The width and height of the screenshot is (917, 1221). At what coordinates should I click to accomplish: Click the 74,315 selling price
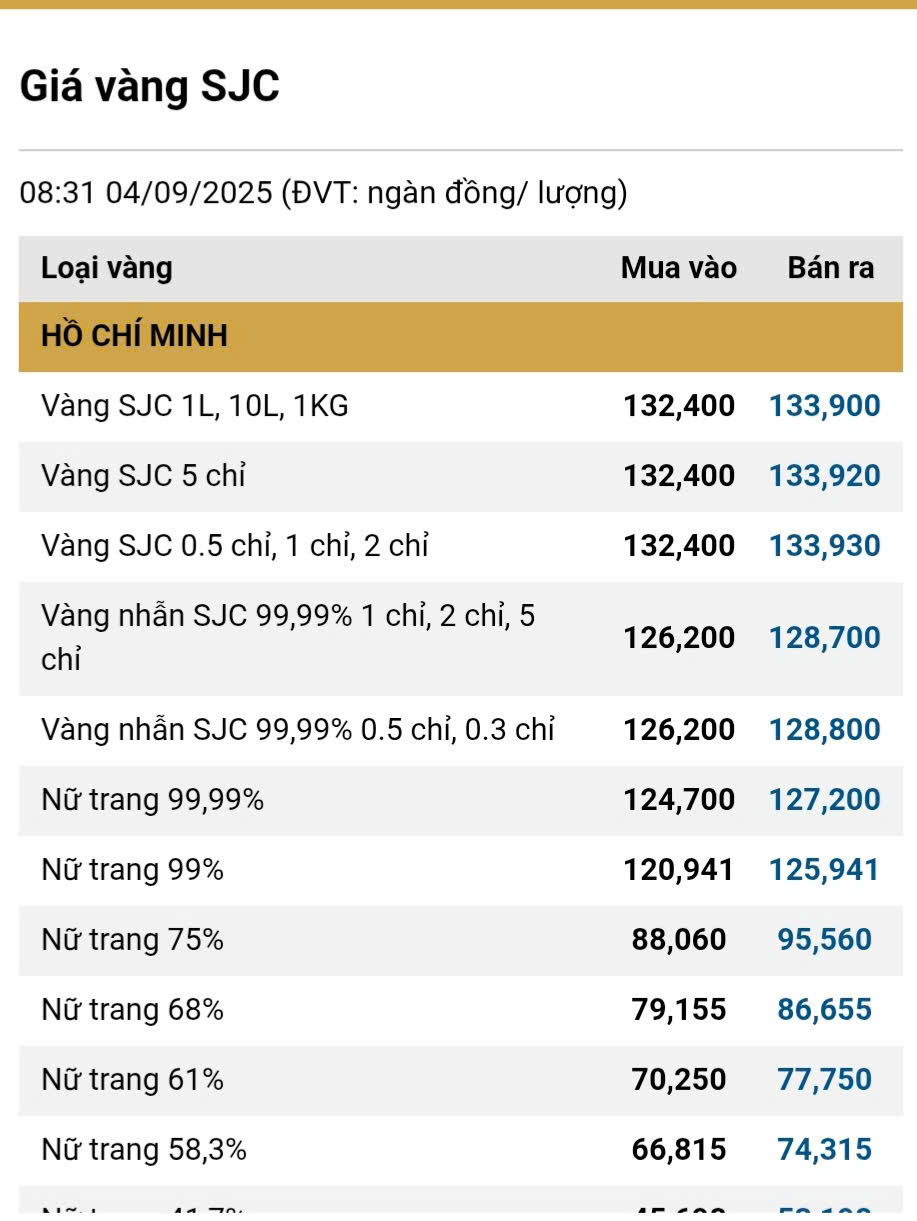point(824,1150)
